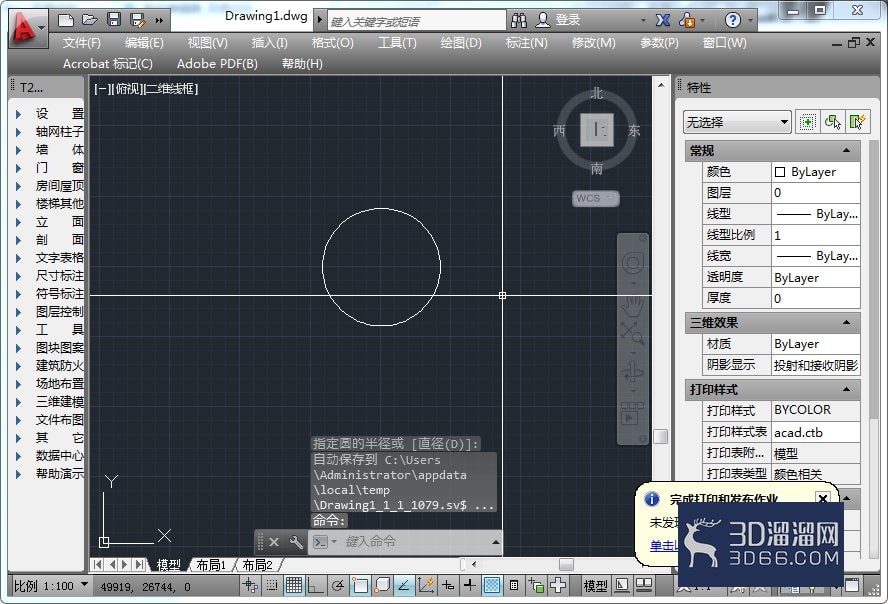Click the search binoculars icon in InfoCenter
This screenshot has height=604, width=888.
tap(520, 19)
